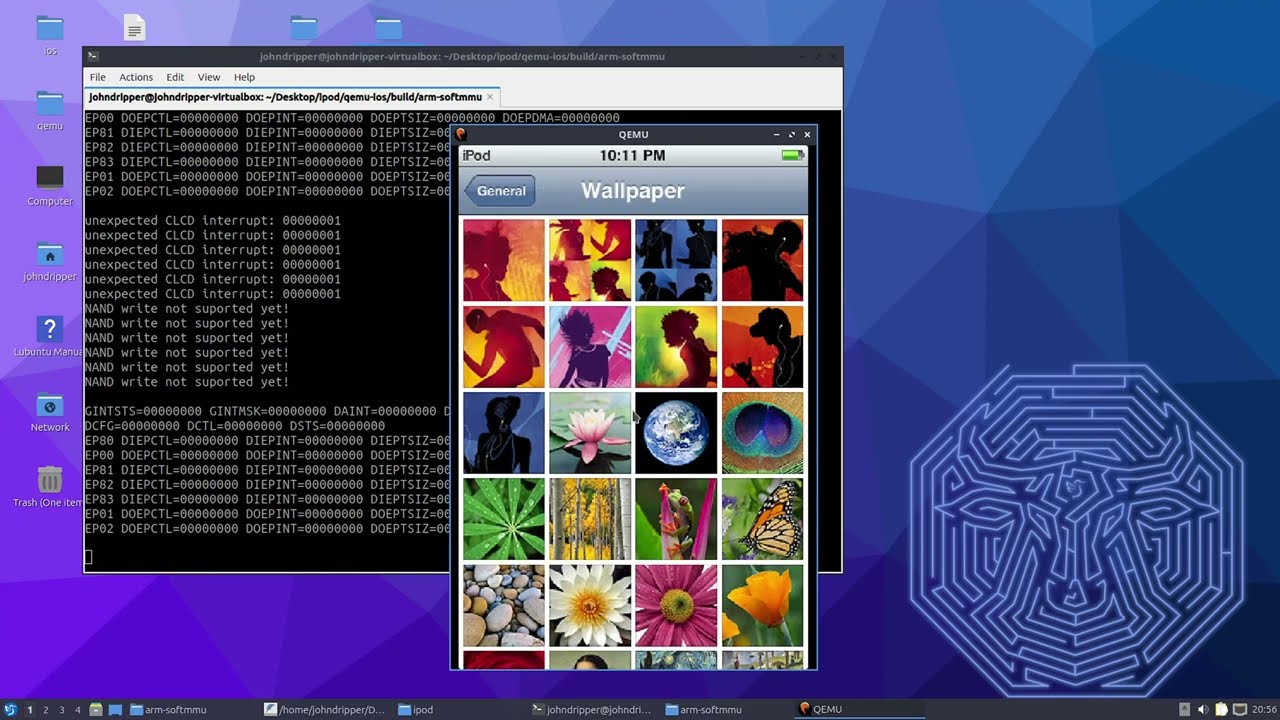This screenshot has height=720, width=1280.
Task: Close the terminal tab with its X
Action: click(x=490, y=98)
